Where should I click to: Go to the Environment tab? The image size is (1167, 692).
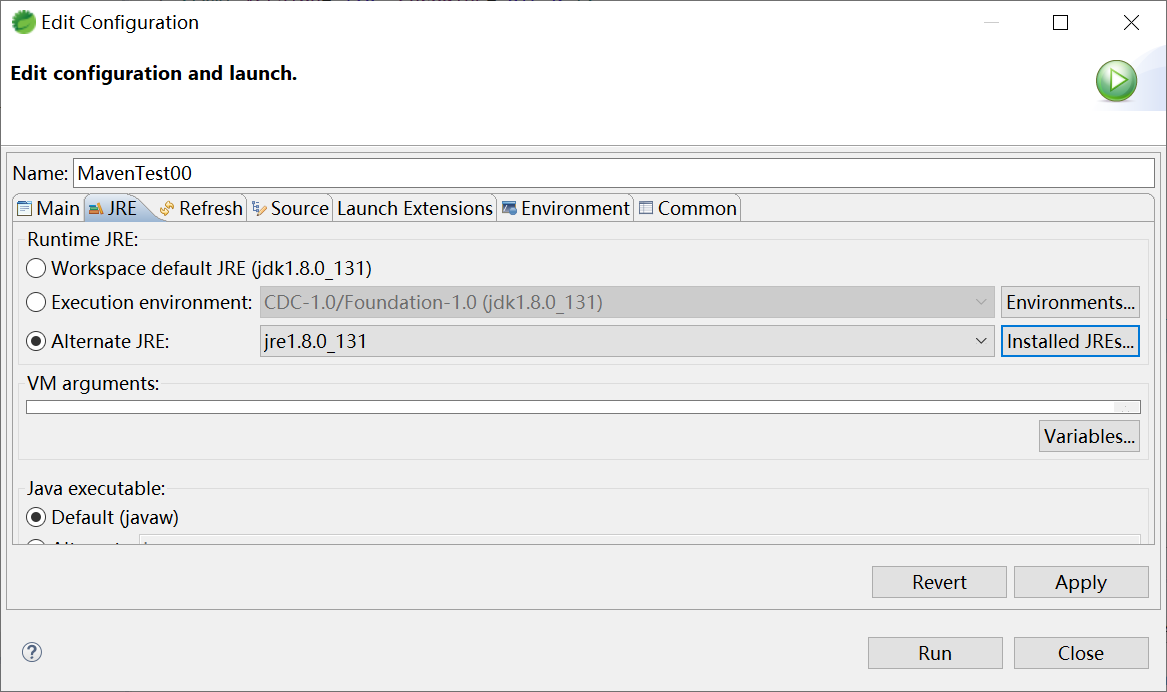pos(566,208)
